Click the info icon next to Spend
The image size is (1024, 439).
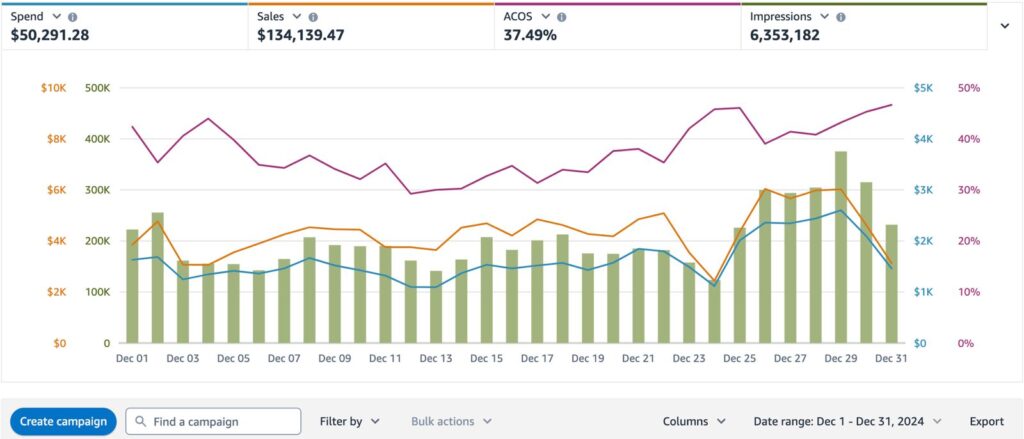click(x=73, y=18)
